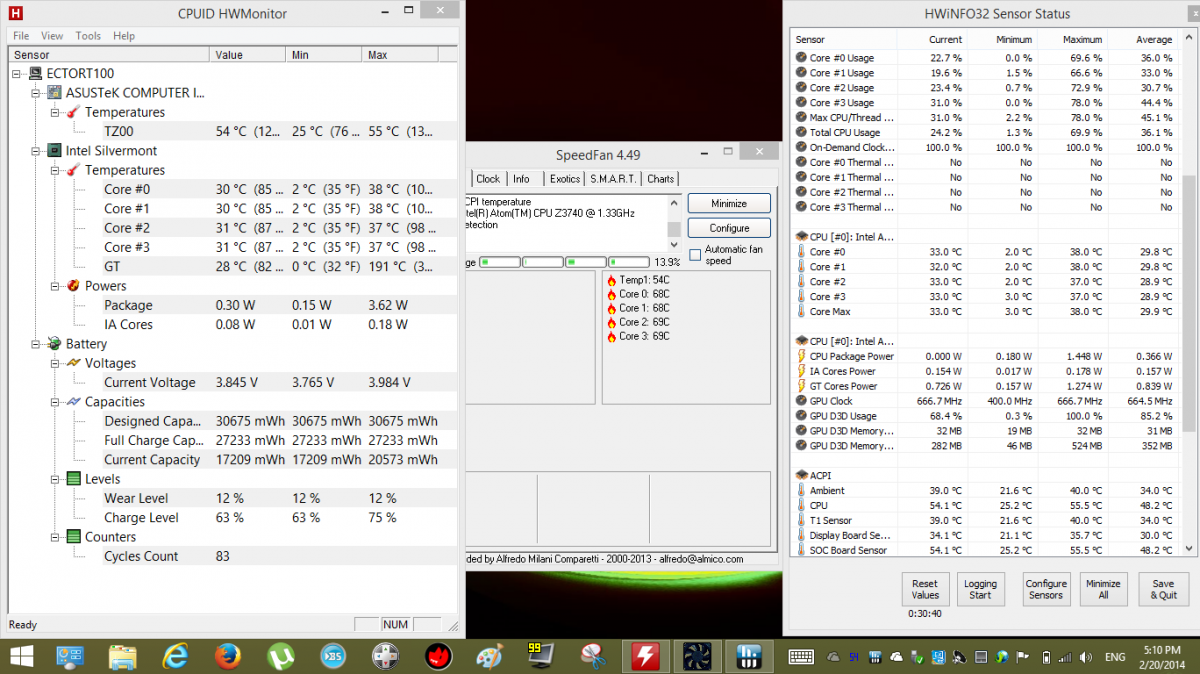Select the GPU D3D Usage row
Screen dimensions: 1200x674
pos(985,416)
